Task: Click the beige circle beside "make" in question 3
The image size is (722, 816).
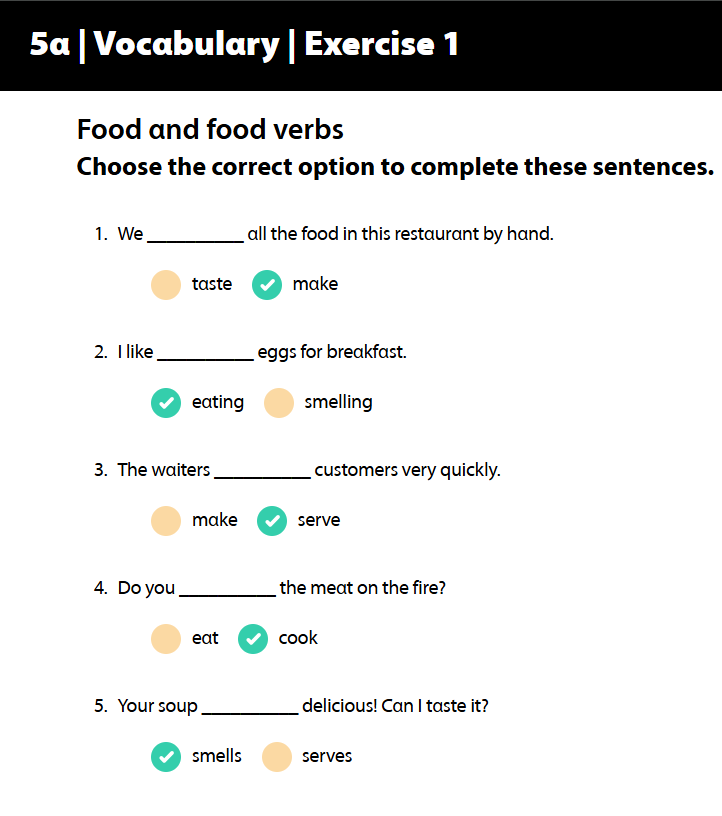Action: [x=166, y=520]
